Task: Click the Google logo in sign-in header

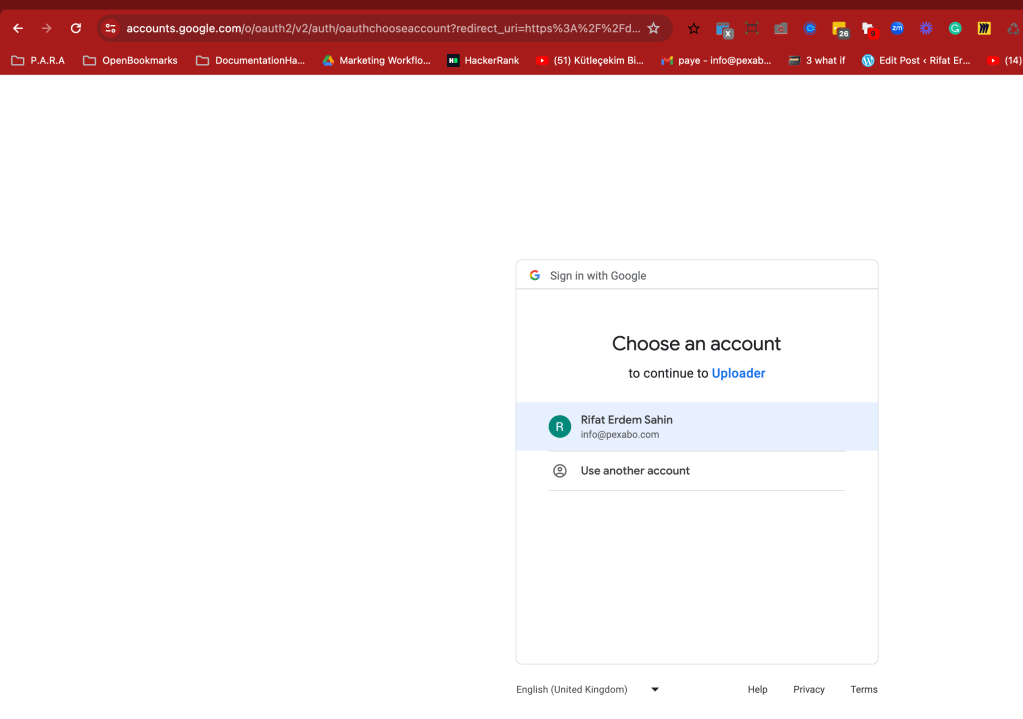Action: [x=534, y=275]
